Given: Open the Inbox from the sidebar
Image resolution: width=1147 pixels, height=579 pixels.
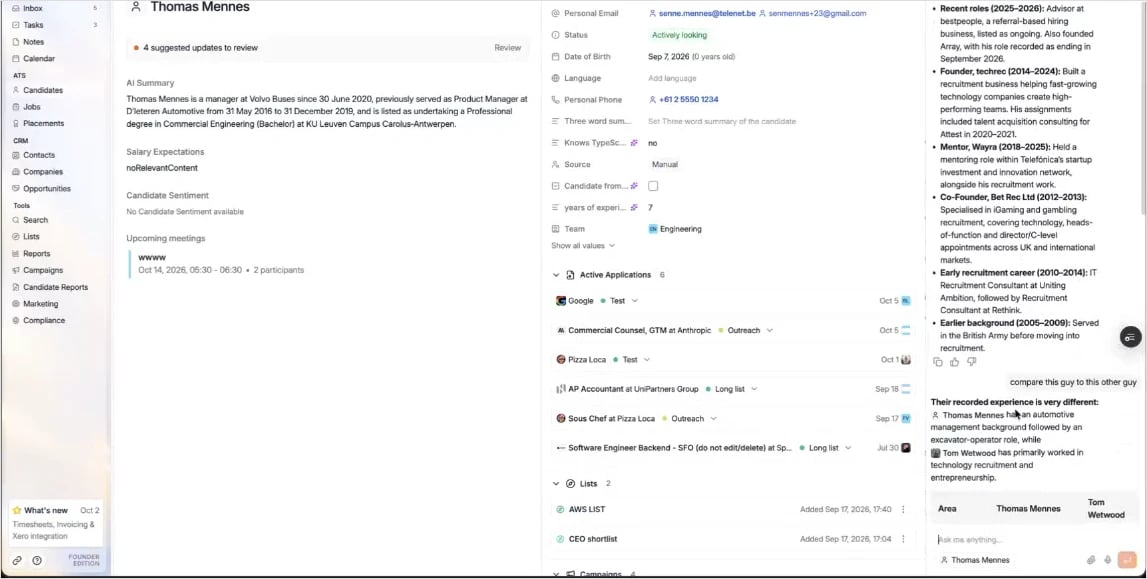Looking at the screenshot, I should click(x=33, y=8).
